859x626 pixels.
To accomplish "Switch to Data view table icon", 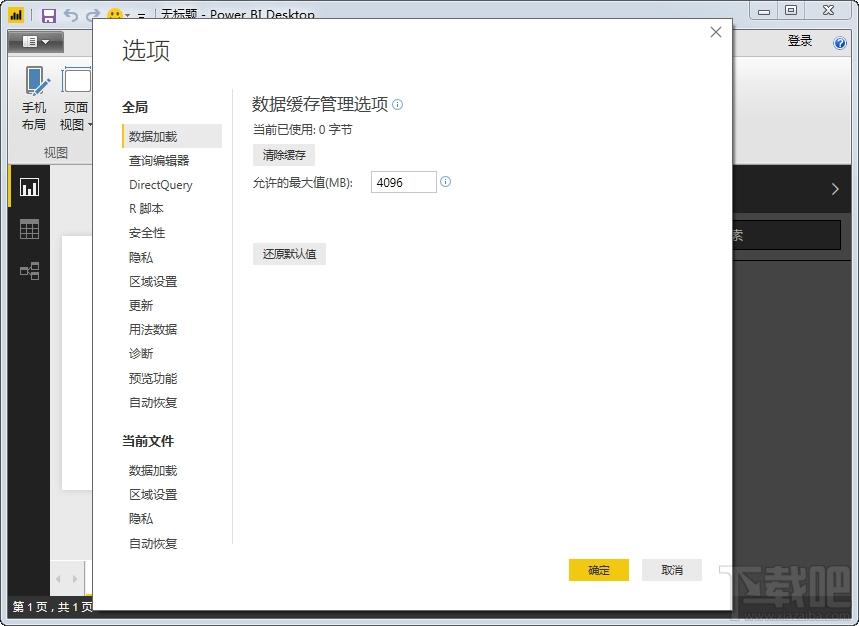I will pos(29,229).
